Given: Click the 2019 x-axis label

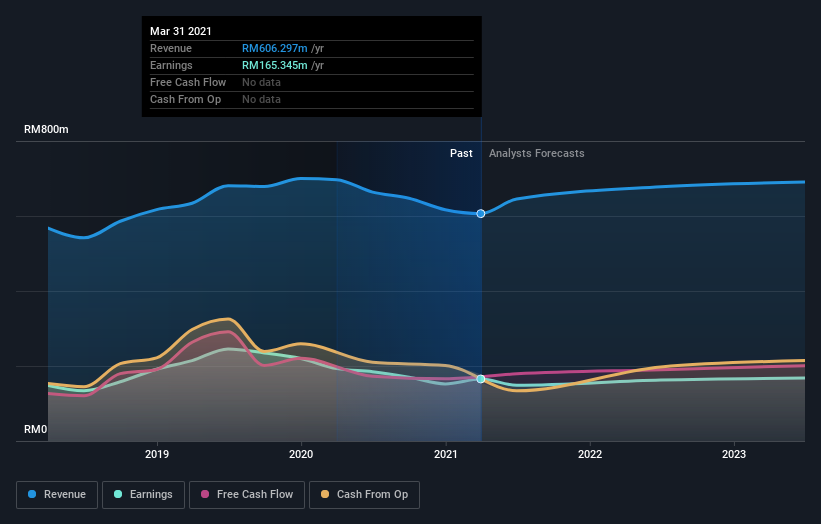Looking at the screenshot, I should (157, 454).
